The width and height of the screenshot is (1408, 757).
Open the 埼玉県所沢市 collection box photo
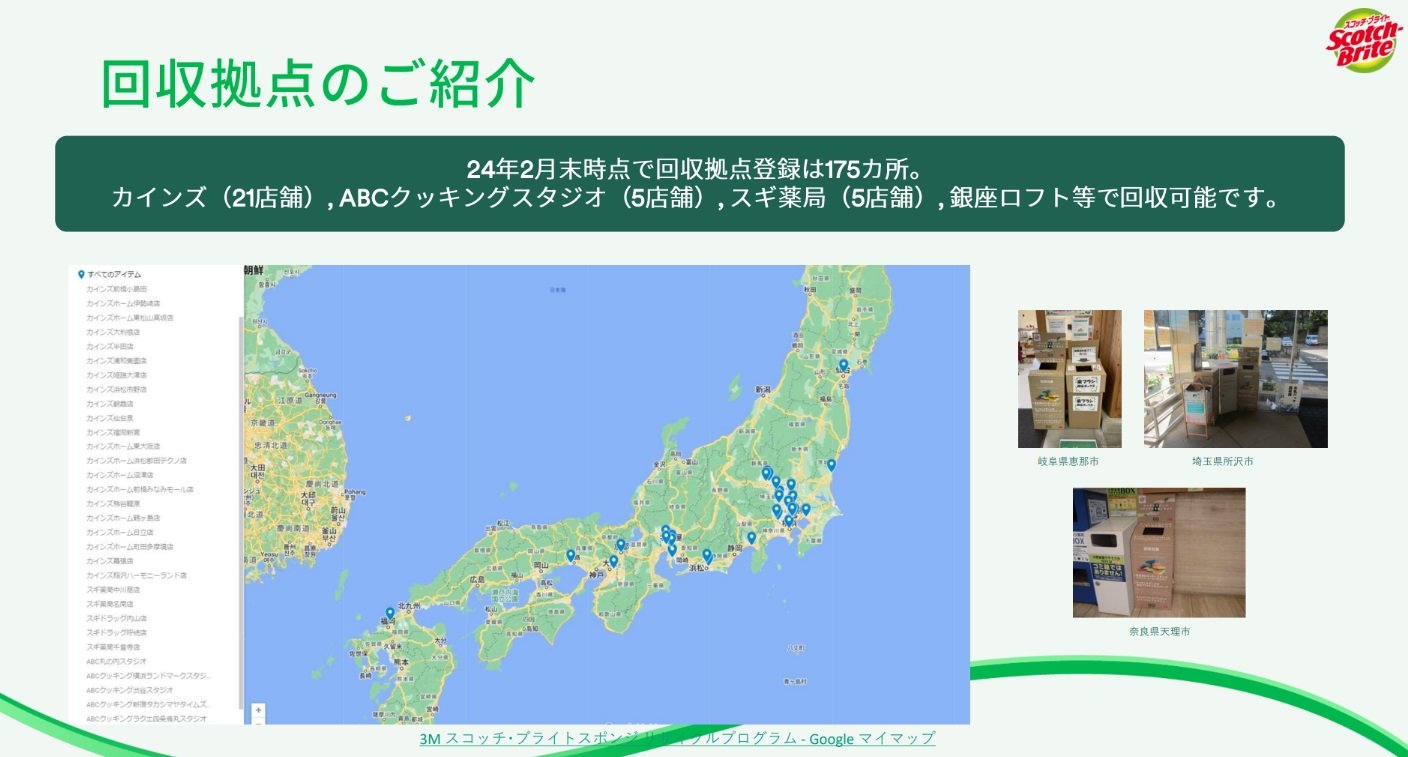pos(1236,378)
